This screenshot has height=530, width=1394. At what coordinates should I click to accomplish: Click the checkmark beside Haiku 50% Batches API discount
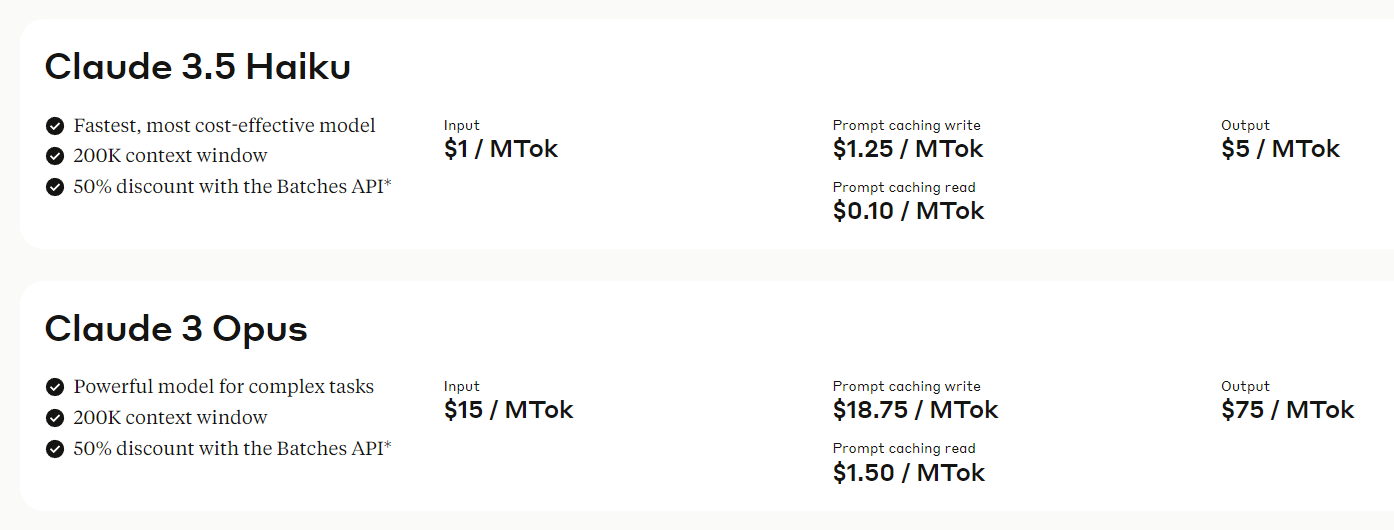(55, 187)
